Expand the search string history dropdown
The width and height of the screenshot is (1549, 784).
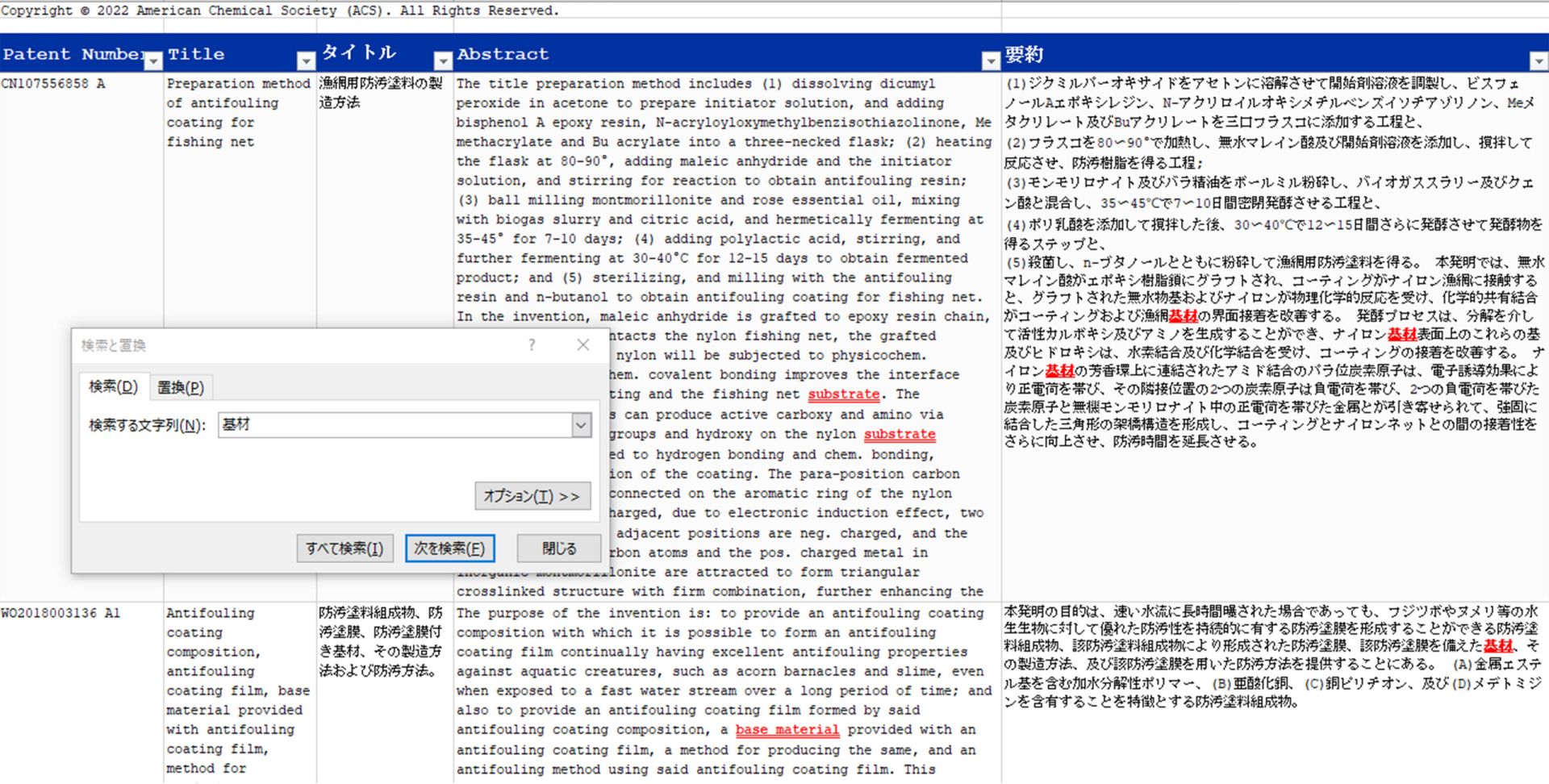[581, 425]
